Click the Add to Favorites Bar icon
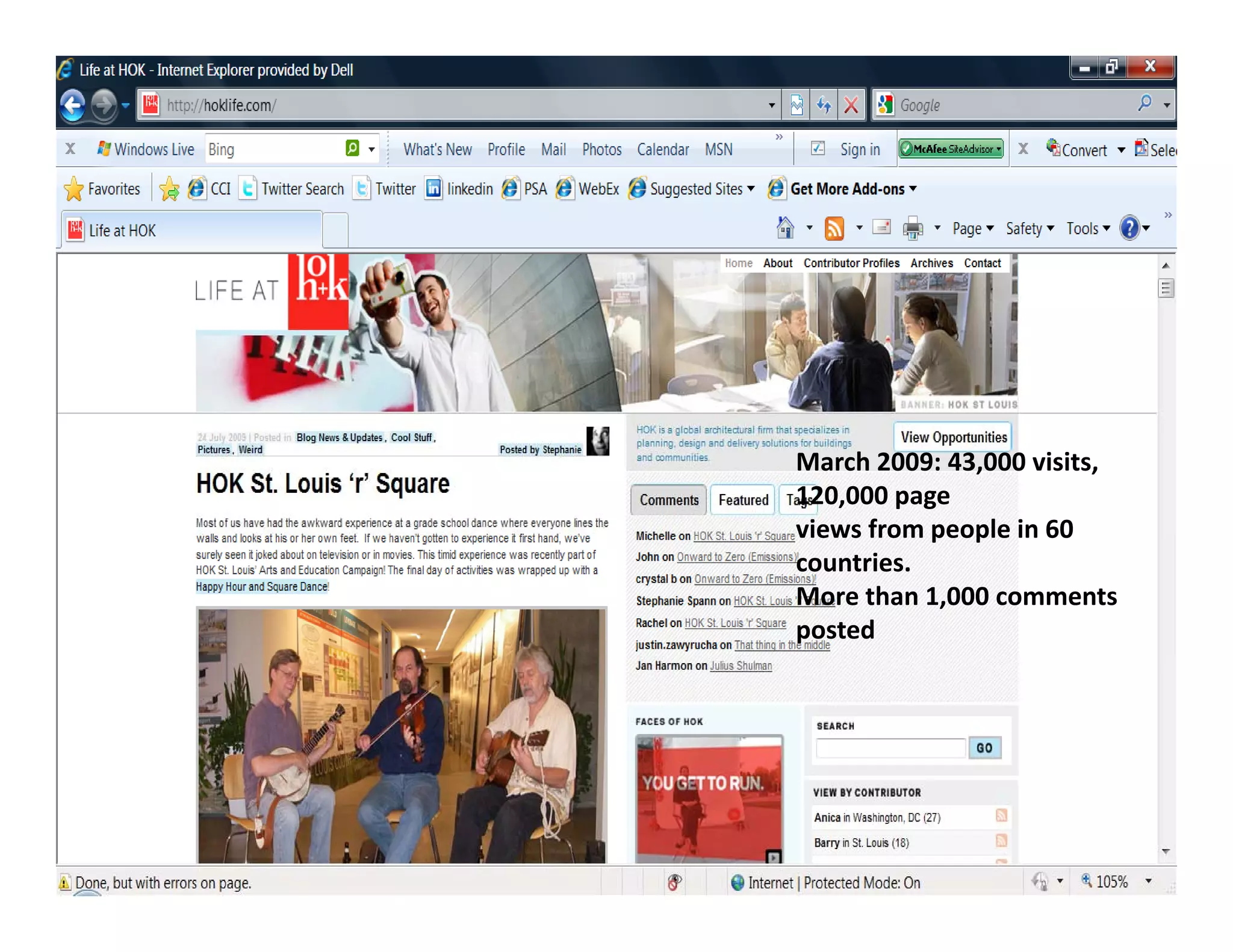This screenshot has width=1233, height=952. pos(169,189)
